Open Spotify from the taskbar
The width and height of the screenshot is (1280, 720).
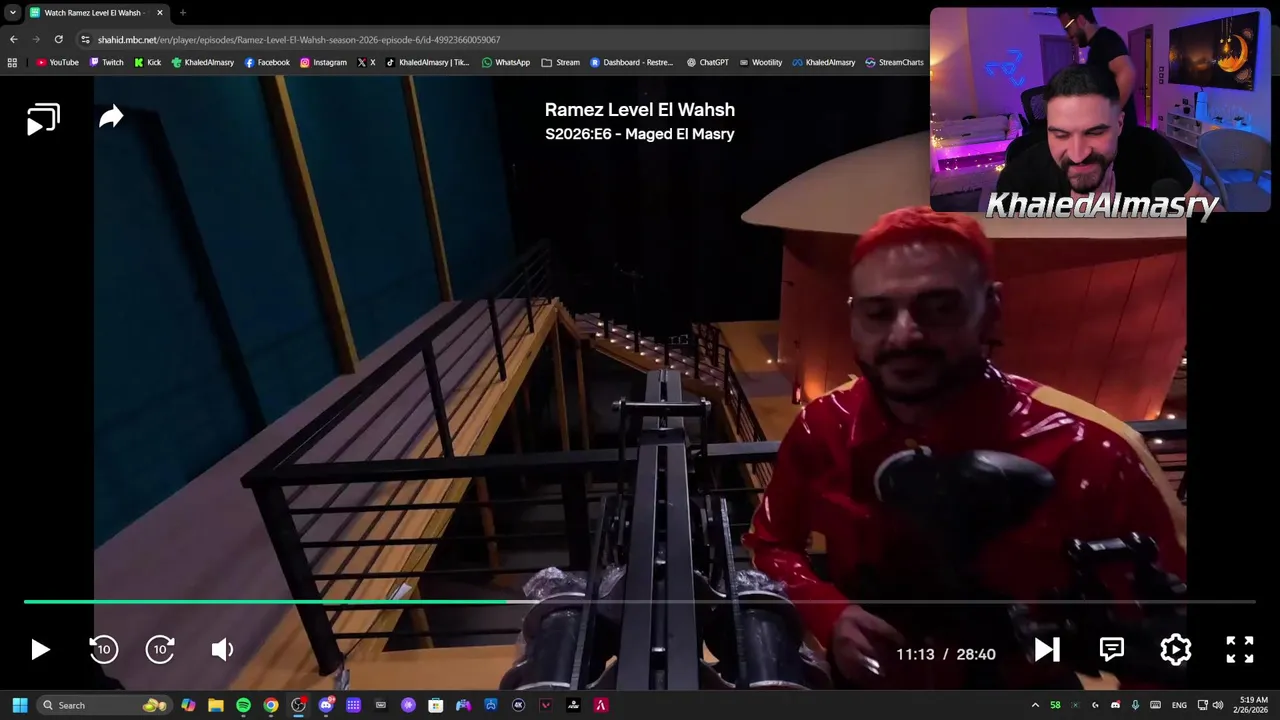point(243,705)
